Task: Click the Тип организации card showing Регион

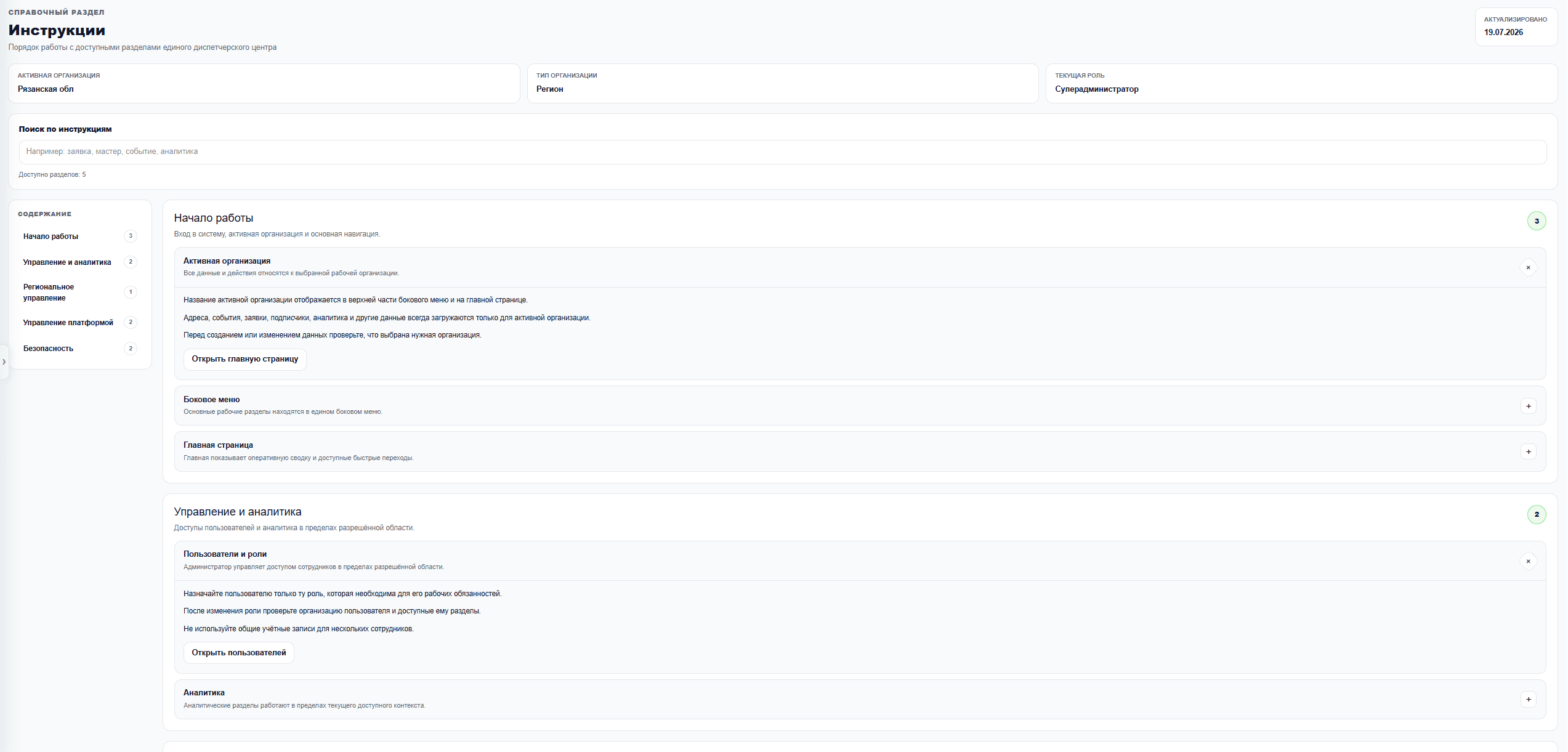Action: tap(783, 83)
